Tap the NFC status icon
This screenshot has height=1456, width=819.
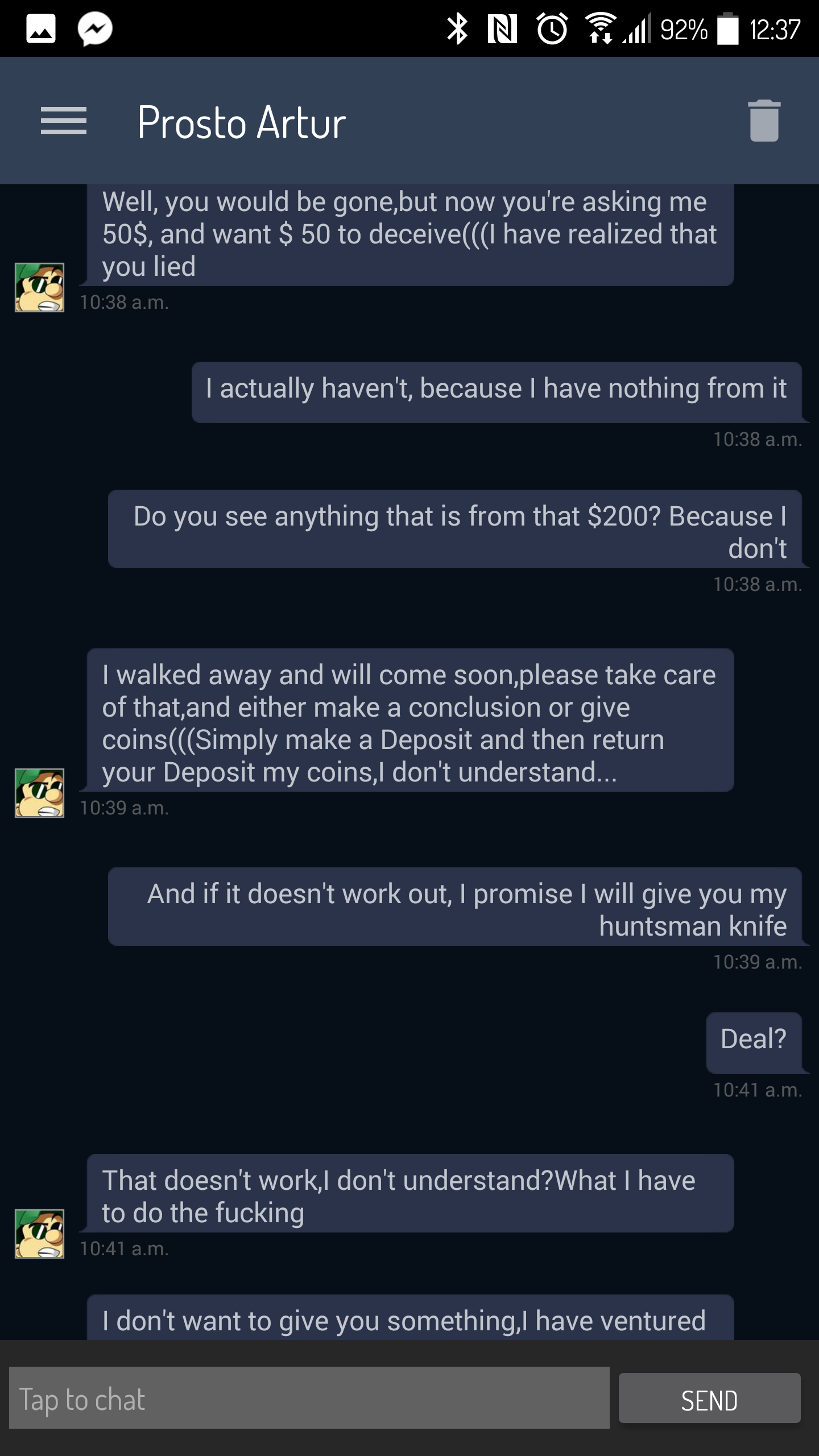point(502,29)
